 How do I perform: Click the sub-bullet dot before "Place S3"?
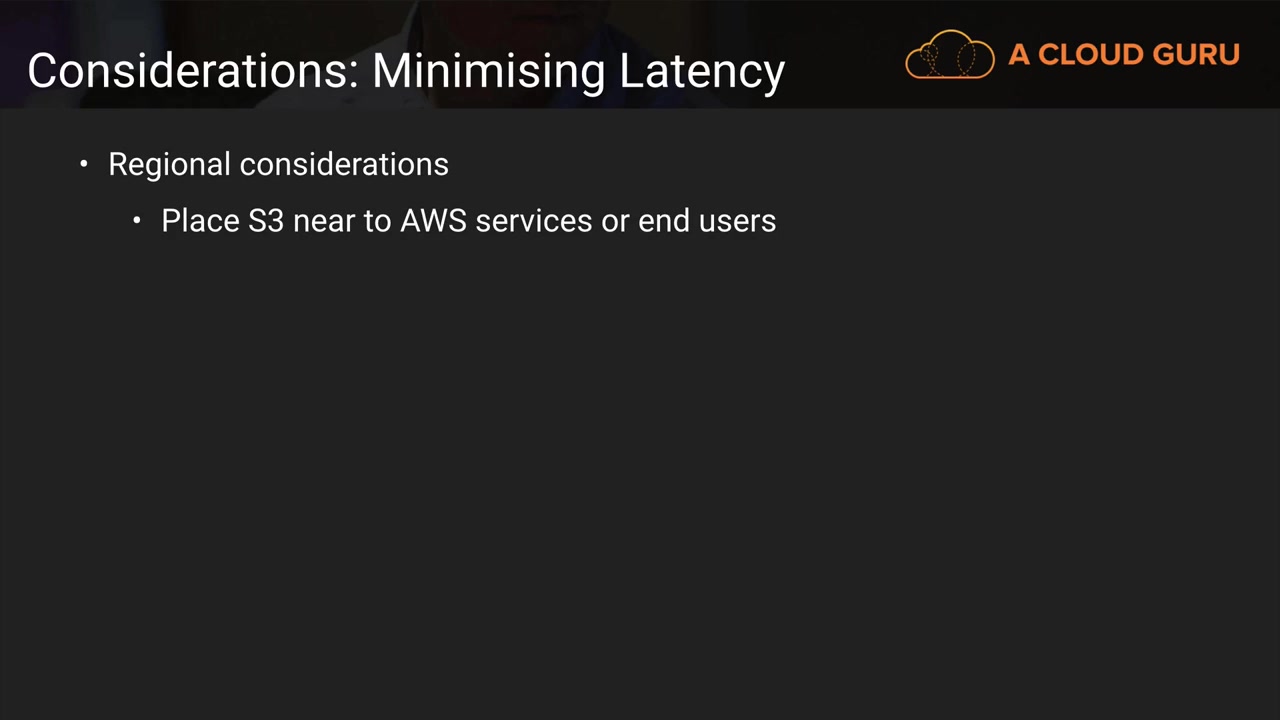pos(137,220)
